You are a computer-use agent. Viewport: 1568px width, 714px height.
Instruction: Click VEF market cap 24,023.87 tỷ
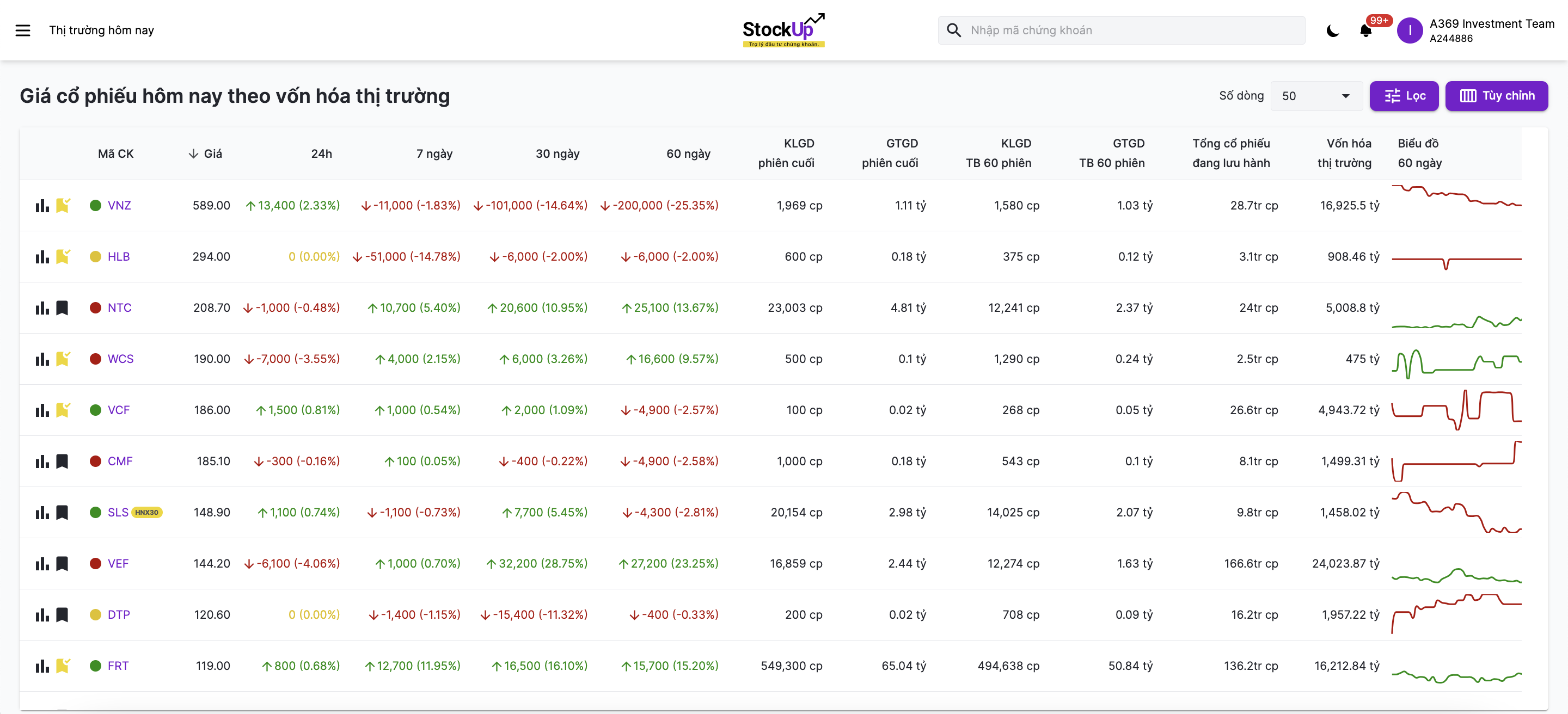(1345, 563)
